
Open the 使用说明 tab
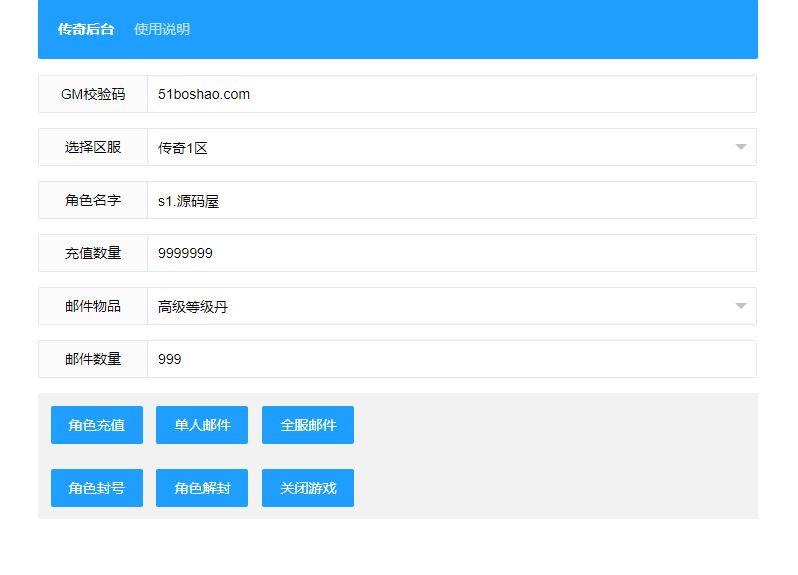tap(162, 30)
